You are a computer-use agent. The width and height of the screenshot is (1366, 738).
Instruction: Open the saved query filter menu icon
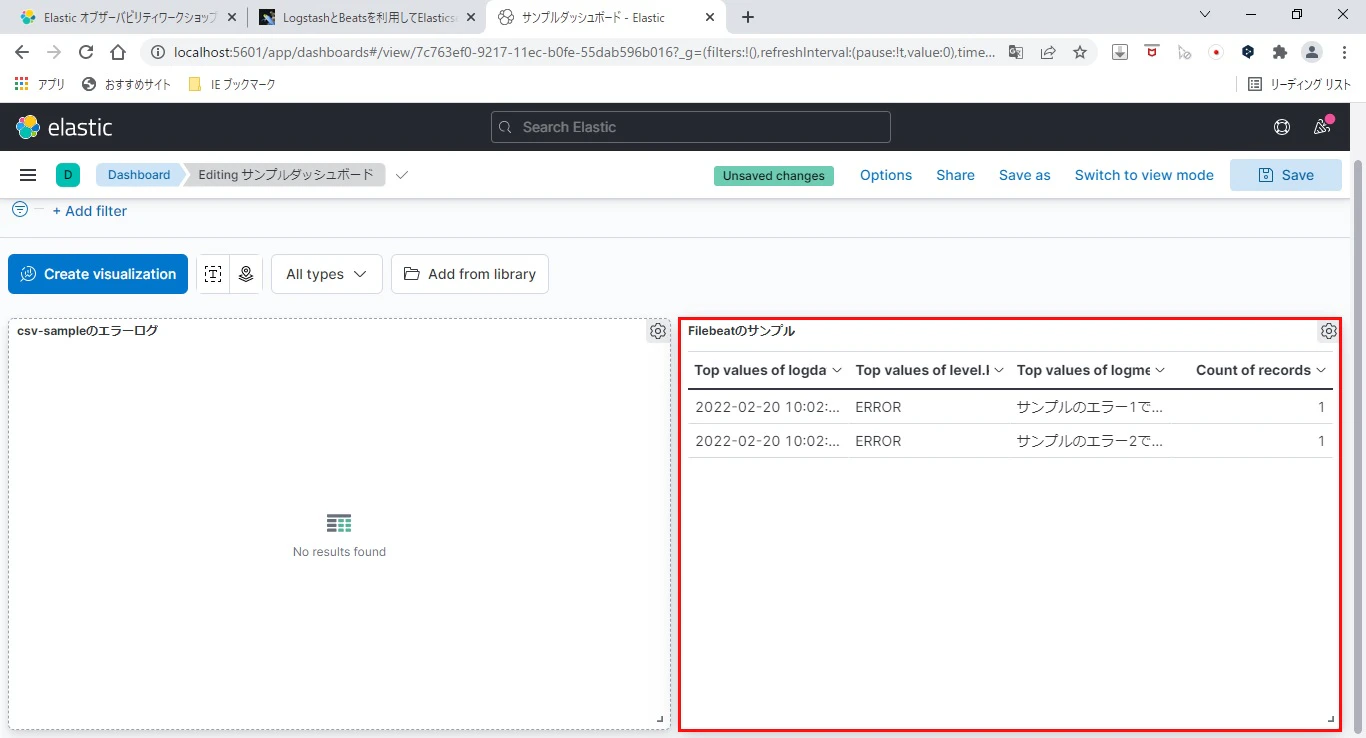20,209
